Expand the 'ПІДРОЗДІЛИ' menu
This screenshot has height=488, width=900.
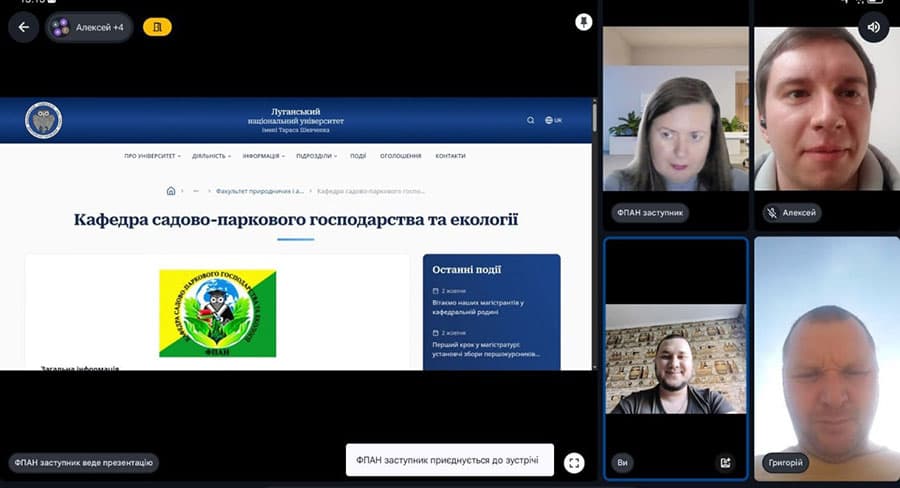click(x=316, y=156)
